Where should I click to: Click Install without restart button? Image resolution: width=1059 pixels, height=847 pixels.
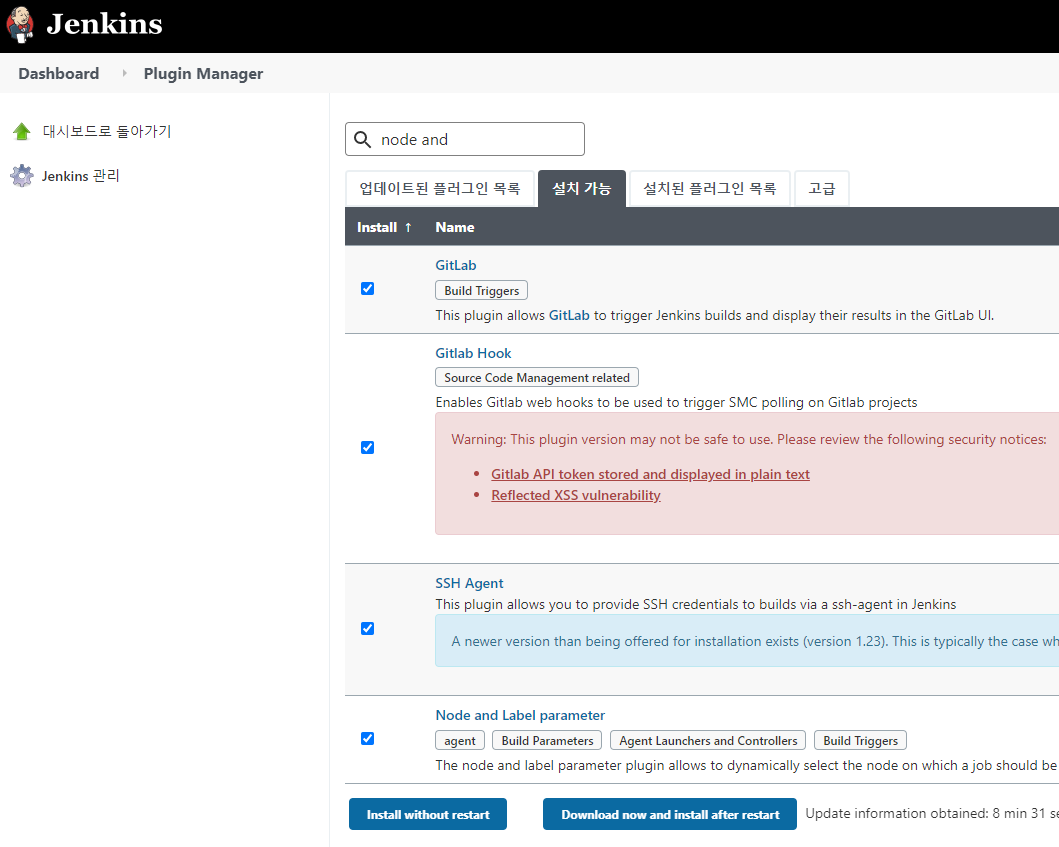[x=428, y=815]
